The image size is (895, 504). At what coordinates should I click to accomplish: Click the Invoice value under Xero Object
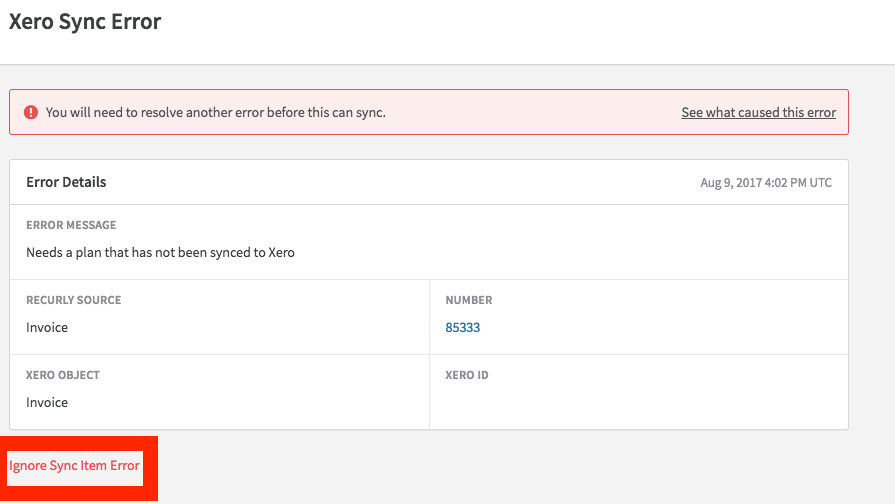(x=47, y=402)
